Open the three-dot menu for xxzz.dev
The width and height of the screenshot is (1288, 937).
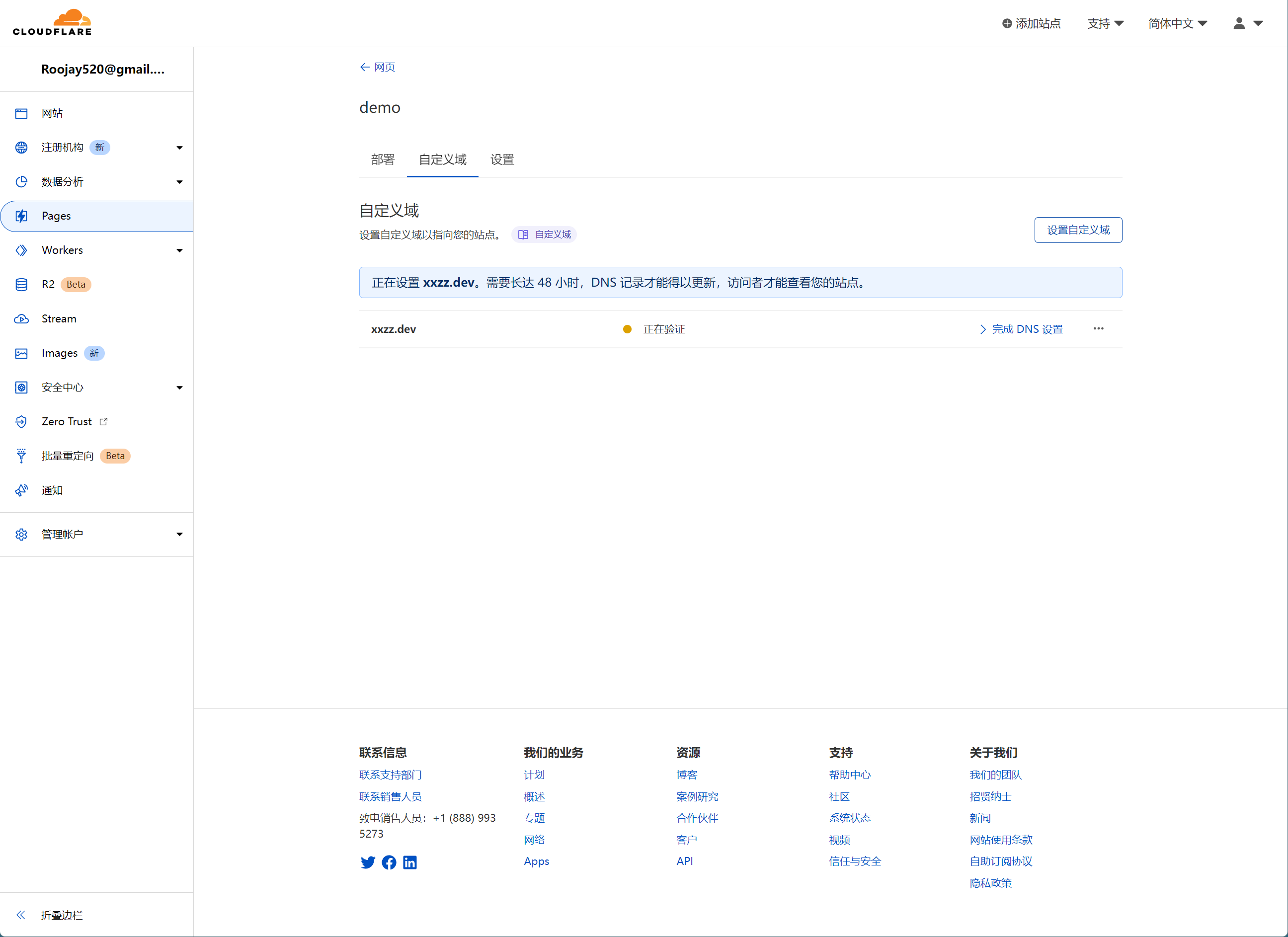click(x=1098, y=329)
